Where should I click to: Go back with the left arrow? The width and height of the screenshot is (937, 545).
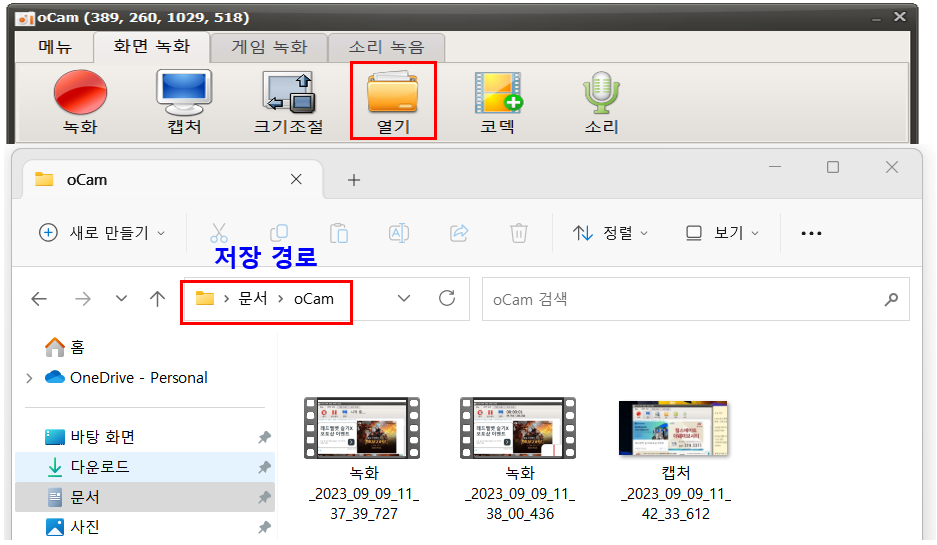pos(39,299)
